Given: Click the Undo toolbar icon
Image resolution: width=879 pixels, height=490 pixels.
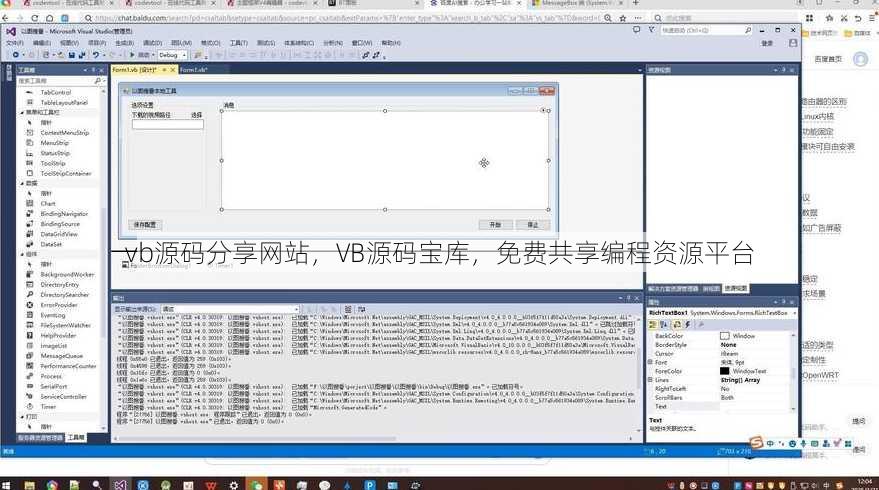Looking at the screenshot, I should [x=96, y=55].
